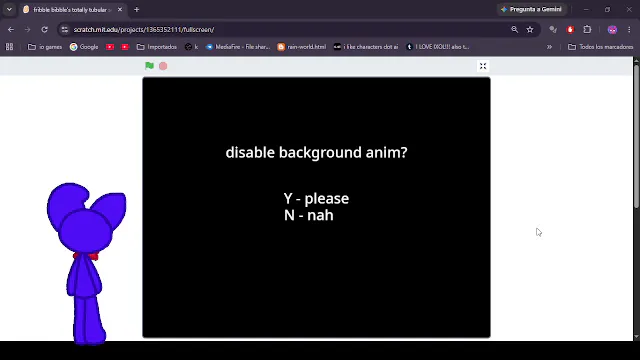Click the Pregunta a Gemini button
Viewport: 640px width, 360px height.
click(531, 9)
